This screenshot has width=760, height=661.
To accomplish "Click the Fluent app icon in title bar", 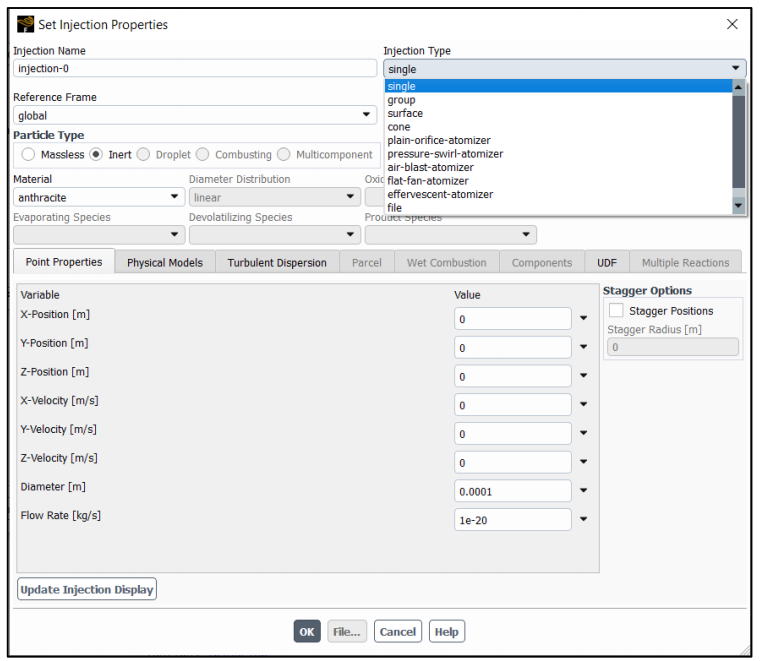I will [x=25, y=24].
